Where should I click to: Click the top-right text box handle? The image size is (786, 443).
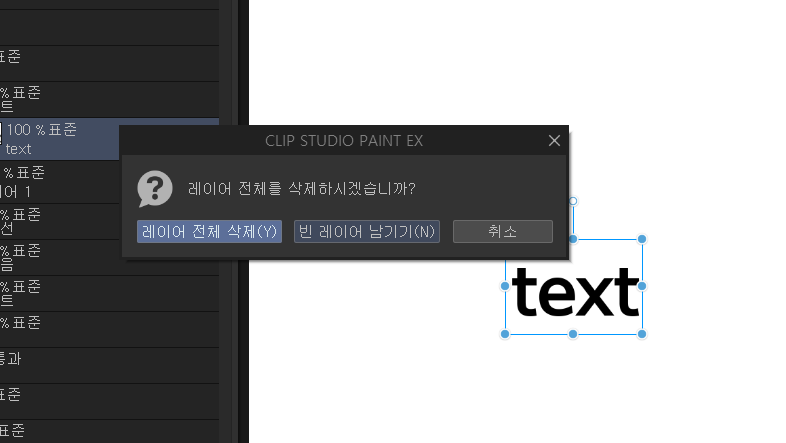pos(642,239)
